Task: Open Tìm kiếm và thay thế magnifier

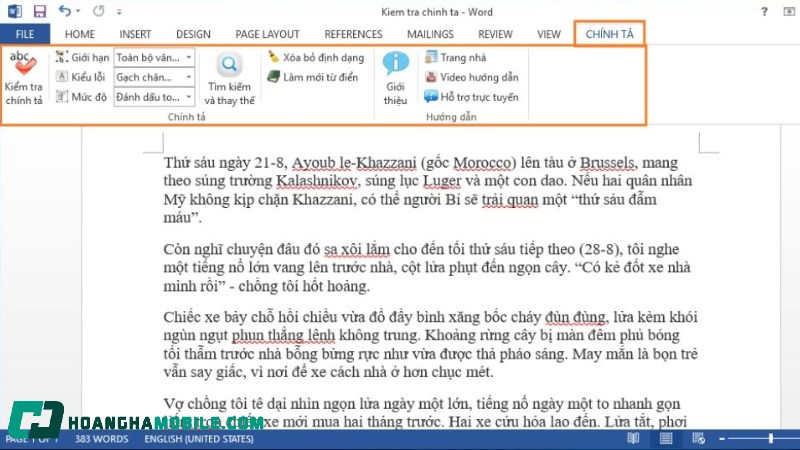Action: [229, 65]
